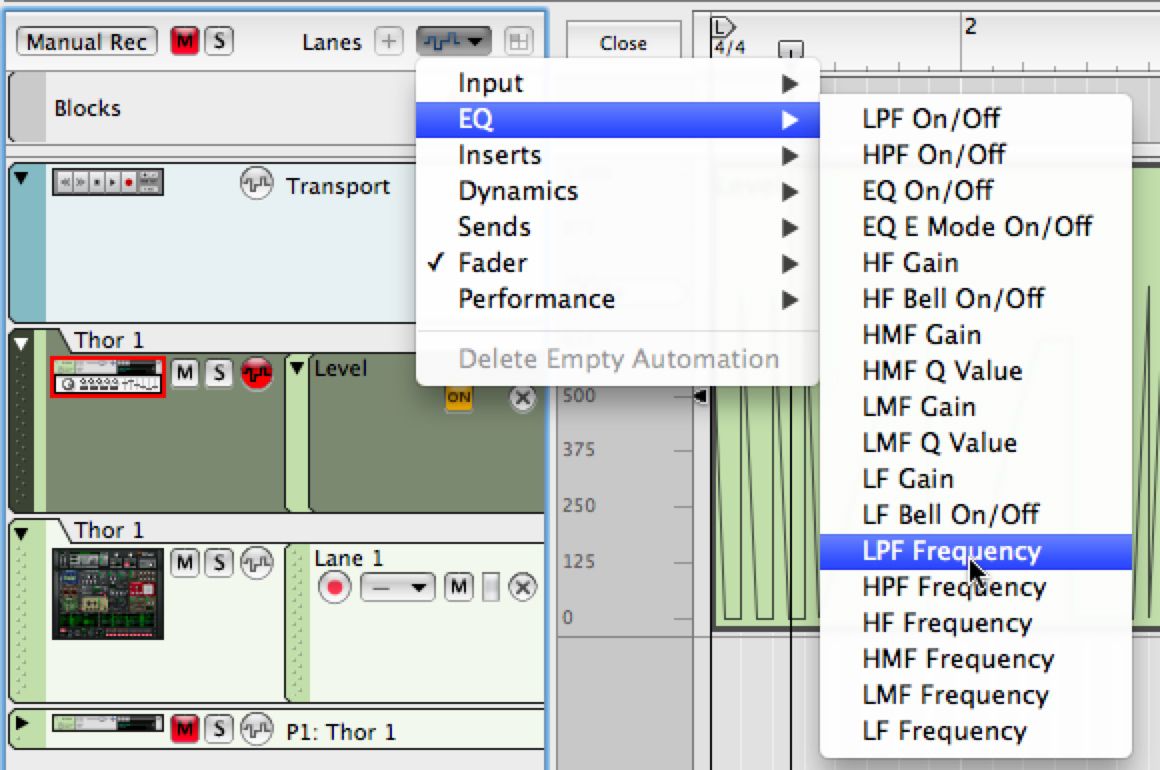Screen dimensions: 1160x770
Task: Click the Thor 1 synth device thumbnail
Action: pos(108,594)
